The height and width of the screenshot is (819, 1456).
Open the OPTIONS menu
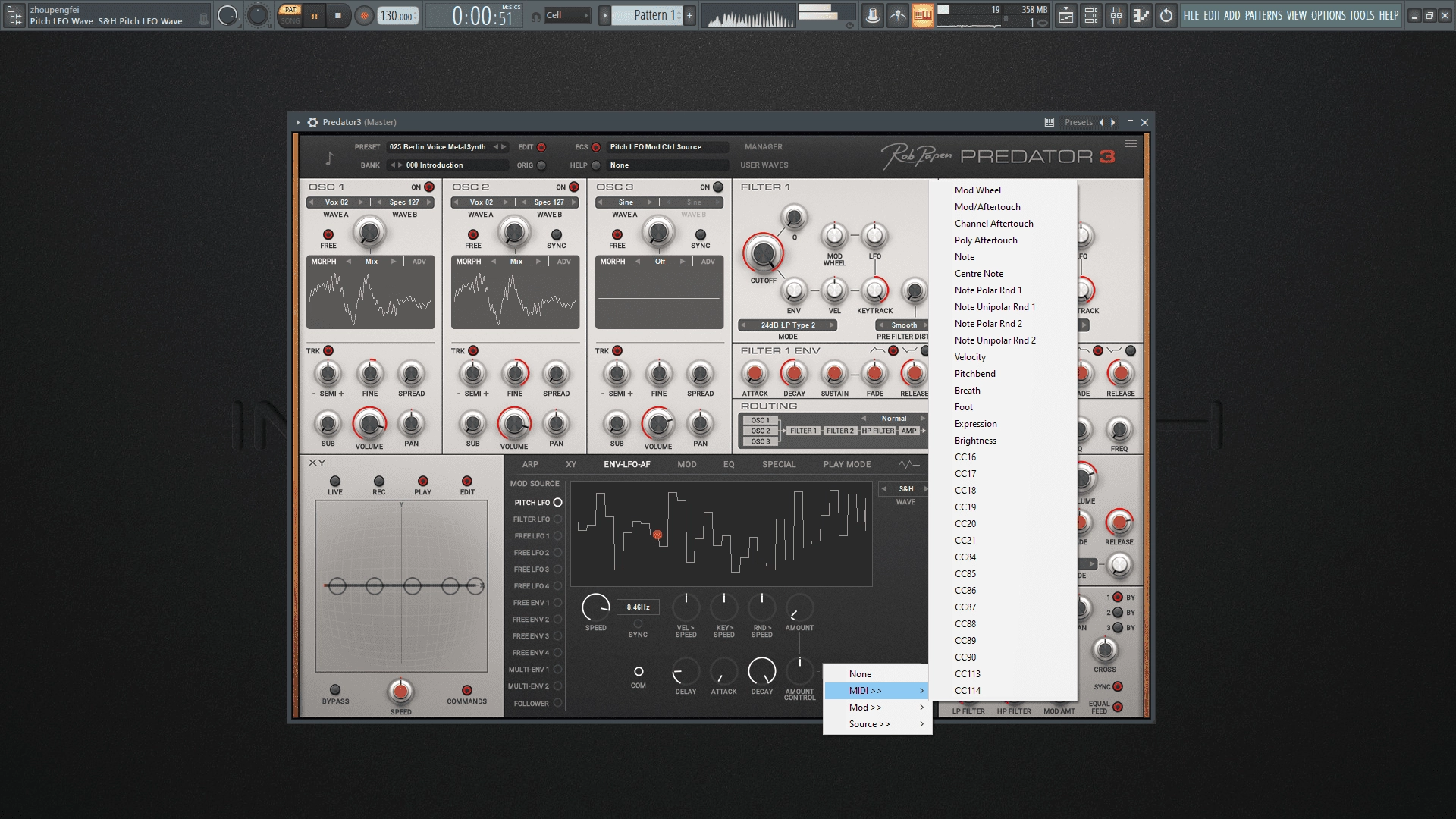coord(1329,15)
